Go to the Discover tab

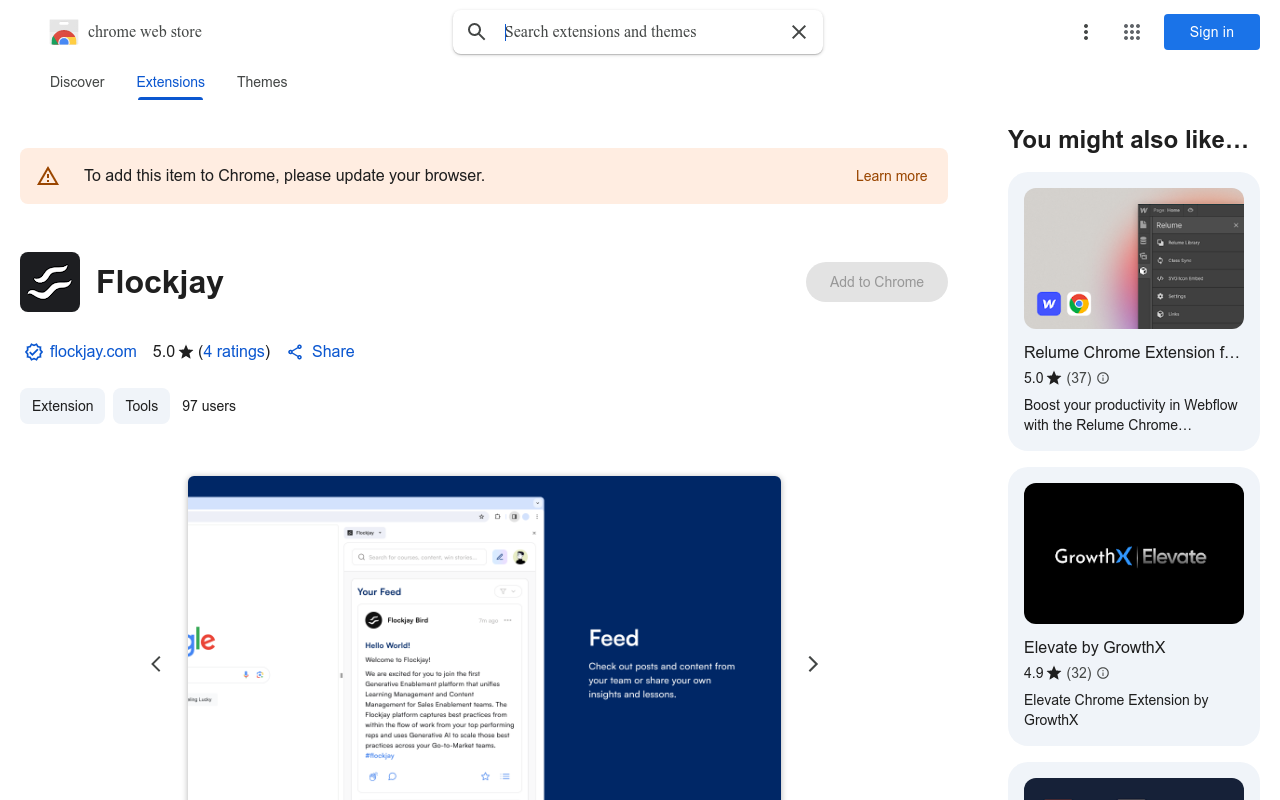pos(77,82)
